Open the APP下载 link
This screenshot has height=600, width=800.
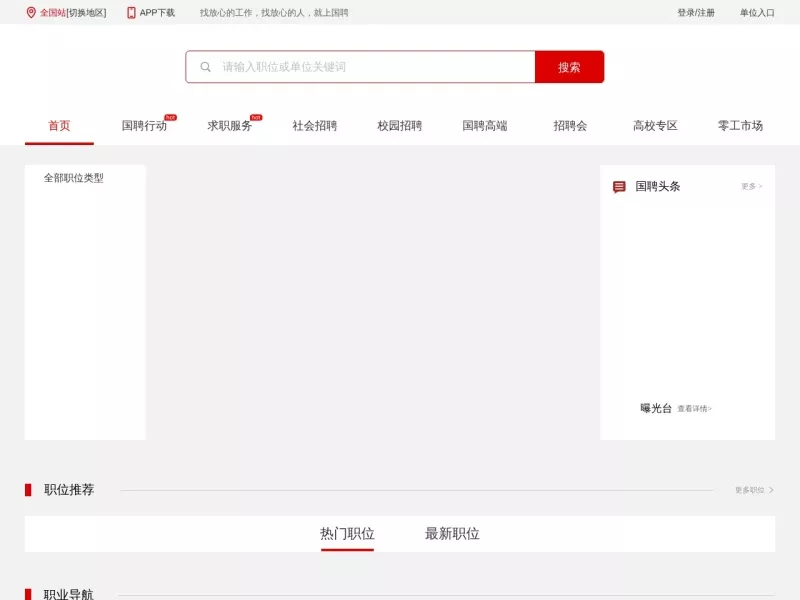tap(157, 13)
